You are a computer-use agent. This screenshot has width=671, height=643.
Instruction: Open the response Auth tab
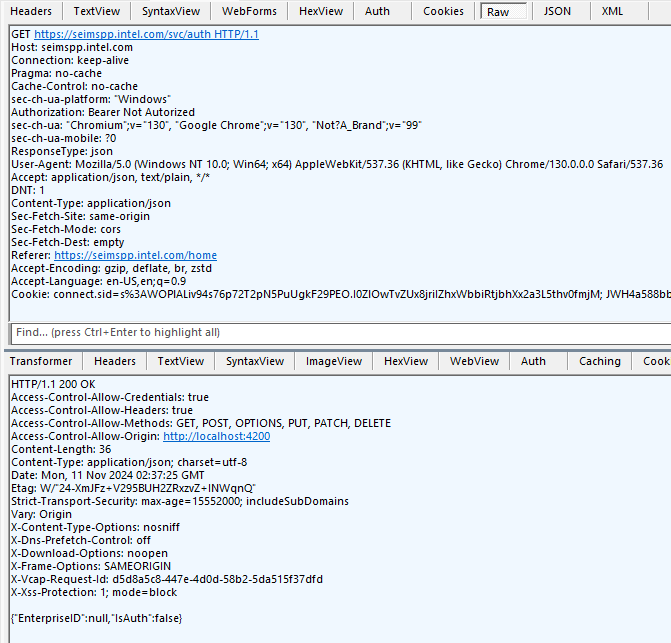coord(533,361)
